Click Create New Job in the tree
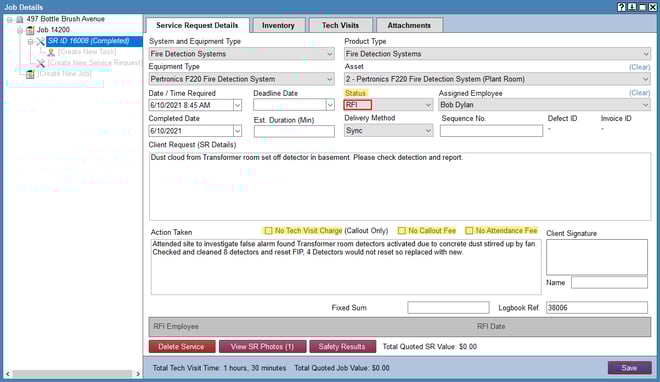This screenshot has height=382, width=660. tap(64, 74)
